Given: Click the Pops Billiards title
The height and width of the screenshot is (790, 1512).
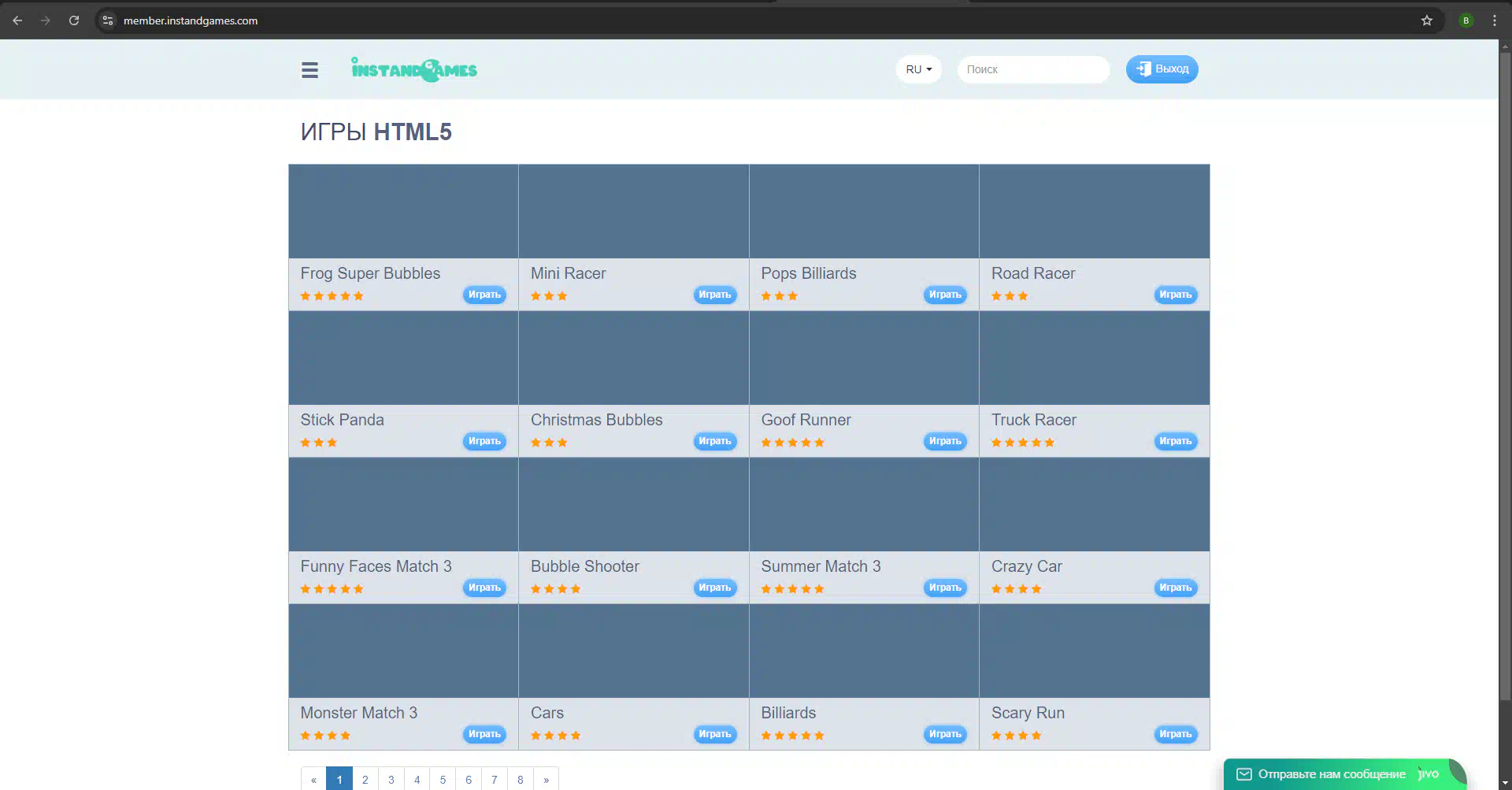Looking at the screenshot, I should tap(808, 273).
